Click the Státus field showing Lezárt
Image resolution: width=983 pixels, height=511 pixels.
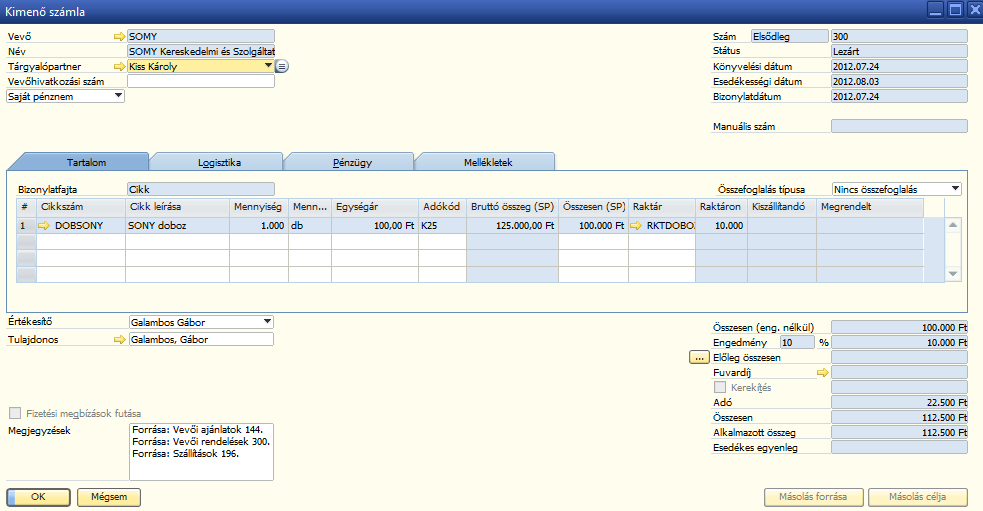(899, 51)
